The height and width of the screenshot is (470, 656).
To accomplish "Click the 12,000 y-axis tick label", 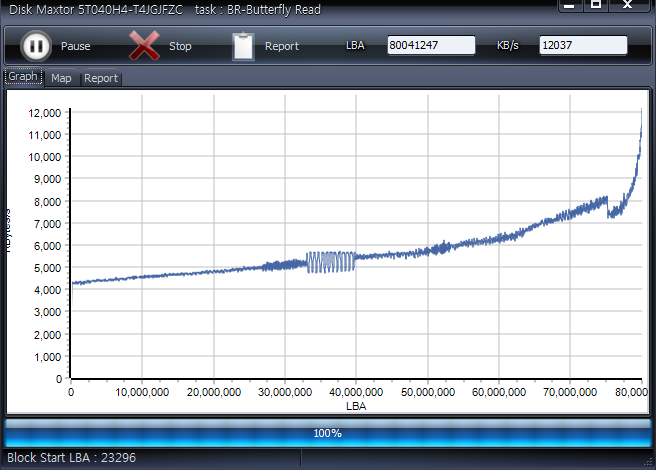I will coord(46,112).
